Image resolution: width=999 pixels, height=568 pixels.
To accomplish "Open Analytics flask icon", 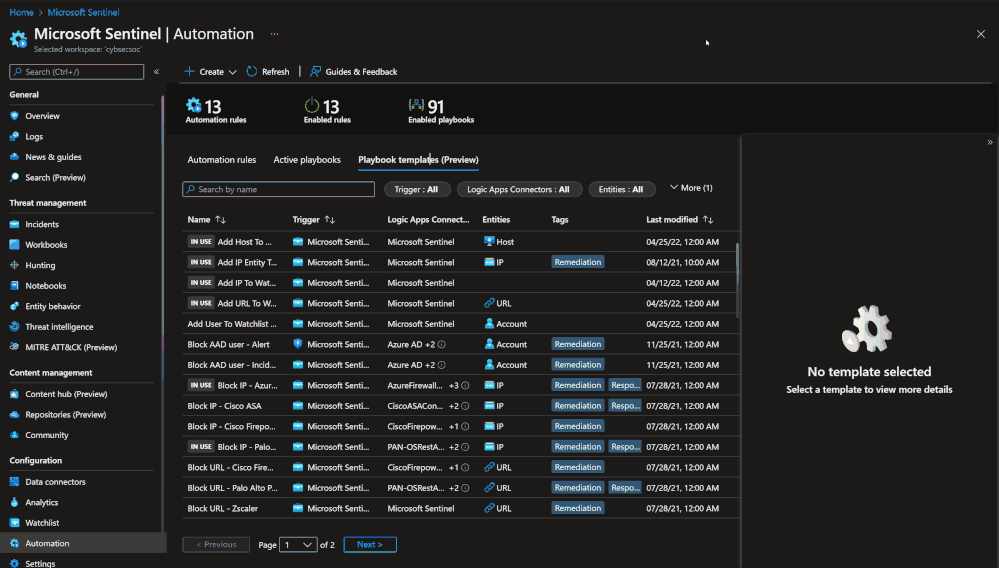I will pyautogui.click(x=15, y=502).
